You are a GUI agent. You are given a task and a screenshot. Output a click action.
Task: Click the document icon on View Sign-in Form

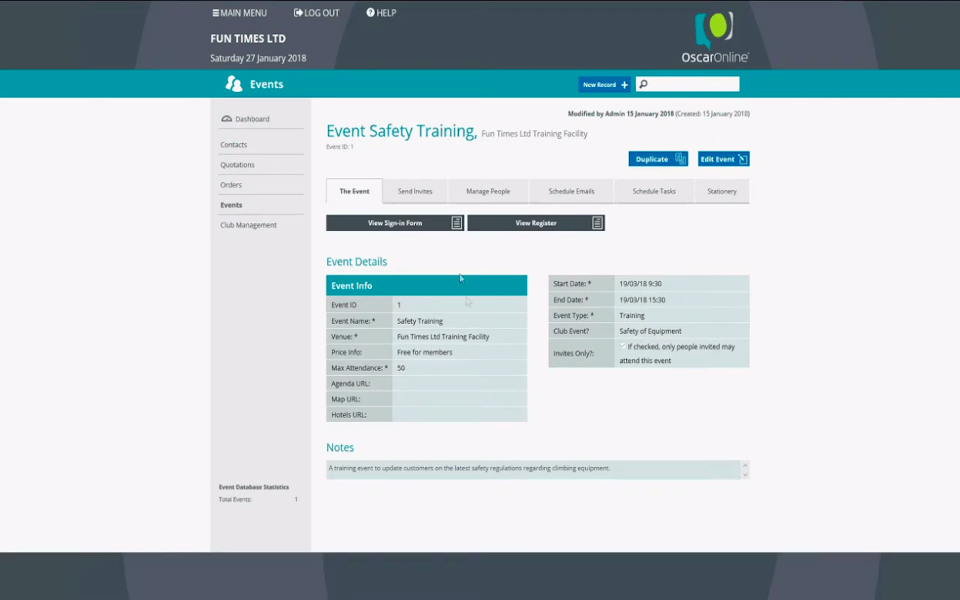(x=457, y=223)
